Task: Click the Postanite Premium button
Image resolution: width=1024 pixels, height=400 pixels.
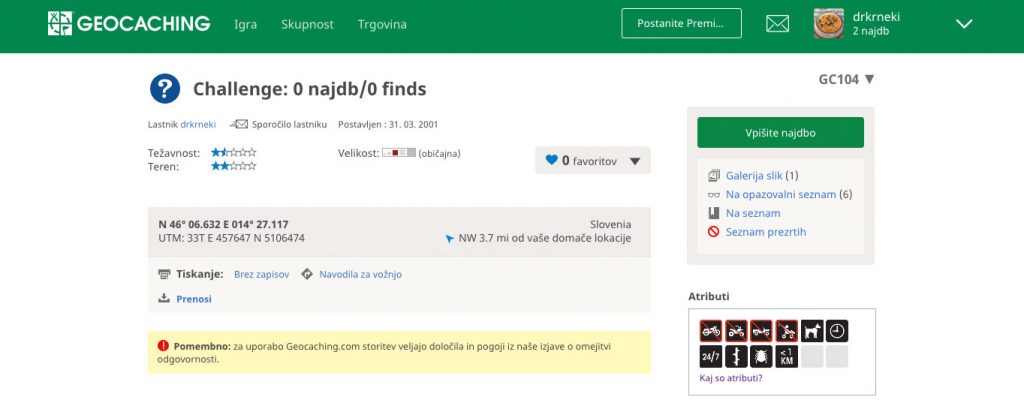Action: 681,23
